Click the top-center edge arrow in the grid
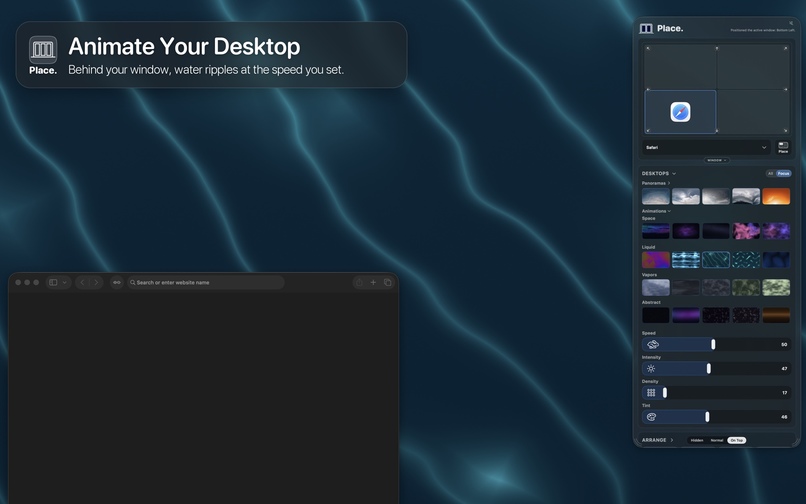Viewport: 806px width, 504px height. click(x=717, y=48)
